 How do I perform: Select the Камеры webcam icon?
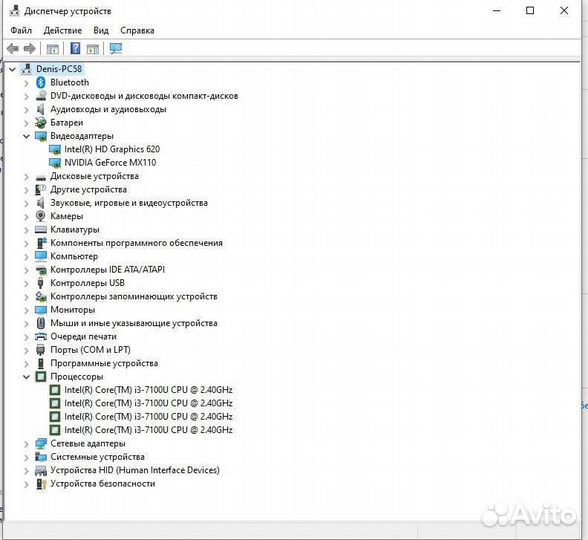tap(40, 216)
